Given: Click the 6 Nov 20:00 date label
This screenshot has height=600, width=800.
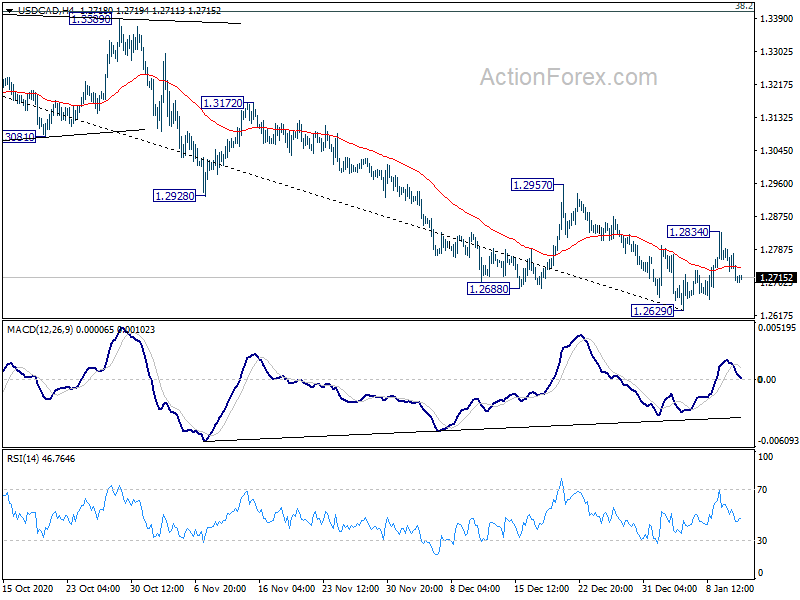Looking at the screenshot, I should [x=220, y=589].
